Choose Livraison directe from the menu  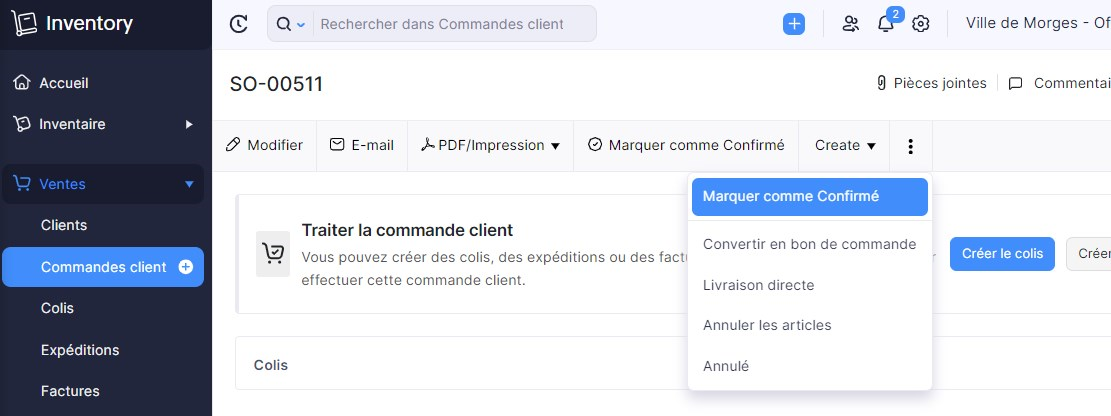(809, 286)
